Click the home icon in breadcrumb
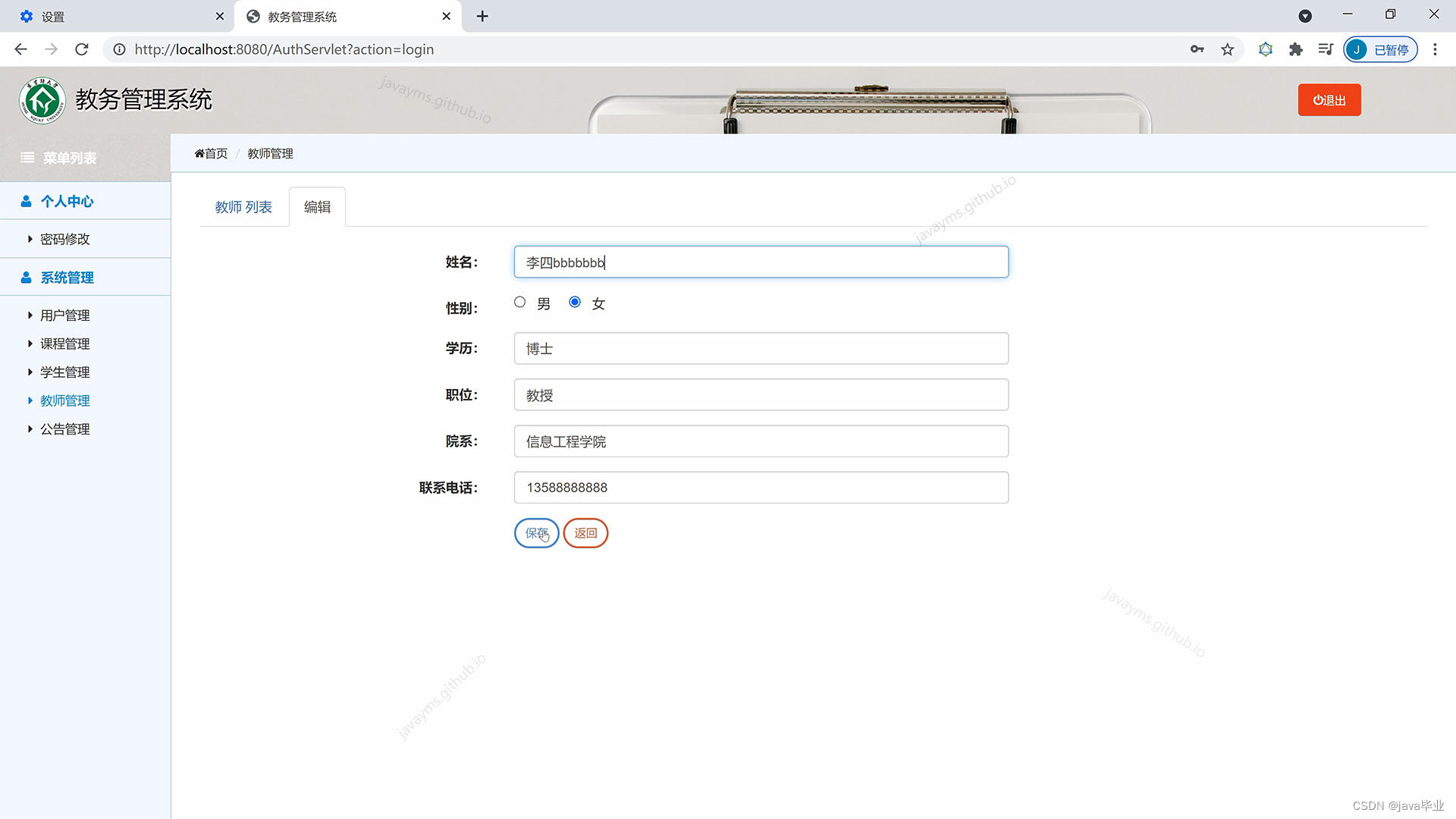Viewport: 1456px width, 819px height. [x=199, y=153]
